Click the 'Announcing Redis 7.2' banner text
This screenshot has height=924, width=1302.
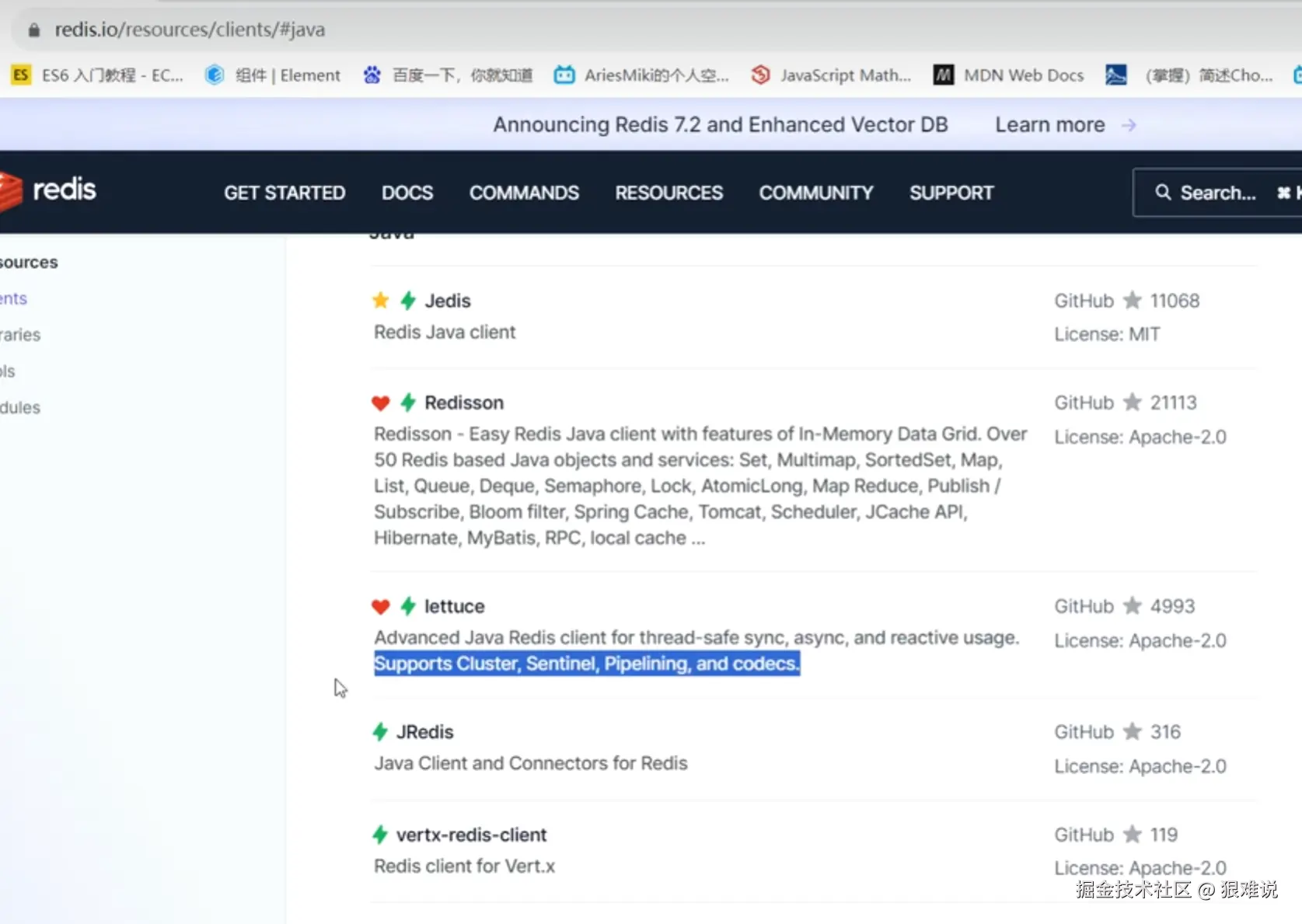[x=721, y=125]
